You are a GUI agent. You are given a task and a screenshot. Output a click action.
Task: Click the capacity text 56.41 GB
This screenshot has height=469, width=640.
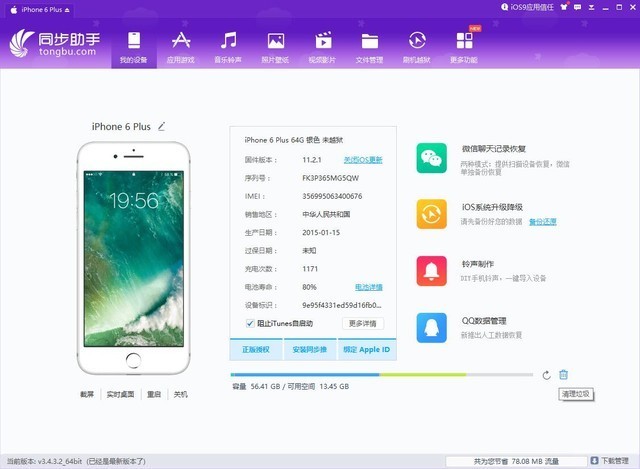pyautogui.click(x=265, y=386)
